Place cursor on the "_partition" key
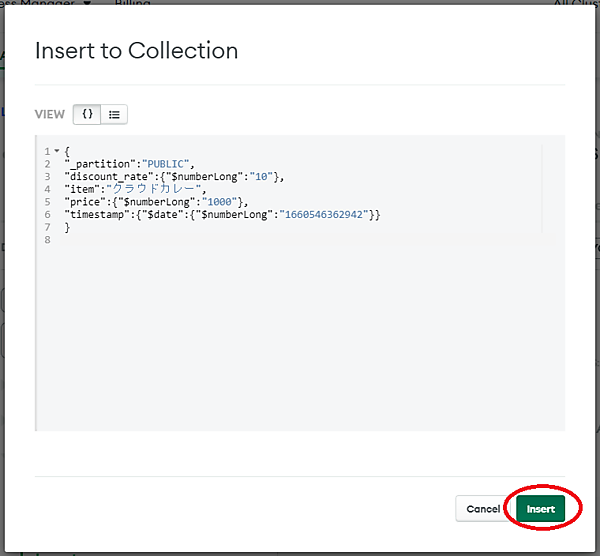Viewport: 600px width, 556px height. tap(101, 164)
